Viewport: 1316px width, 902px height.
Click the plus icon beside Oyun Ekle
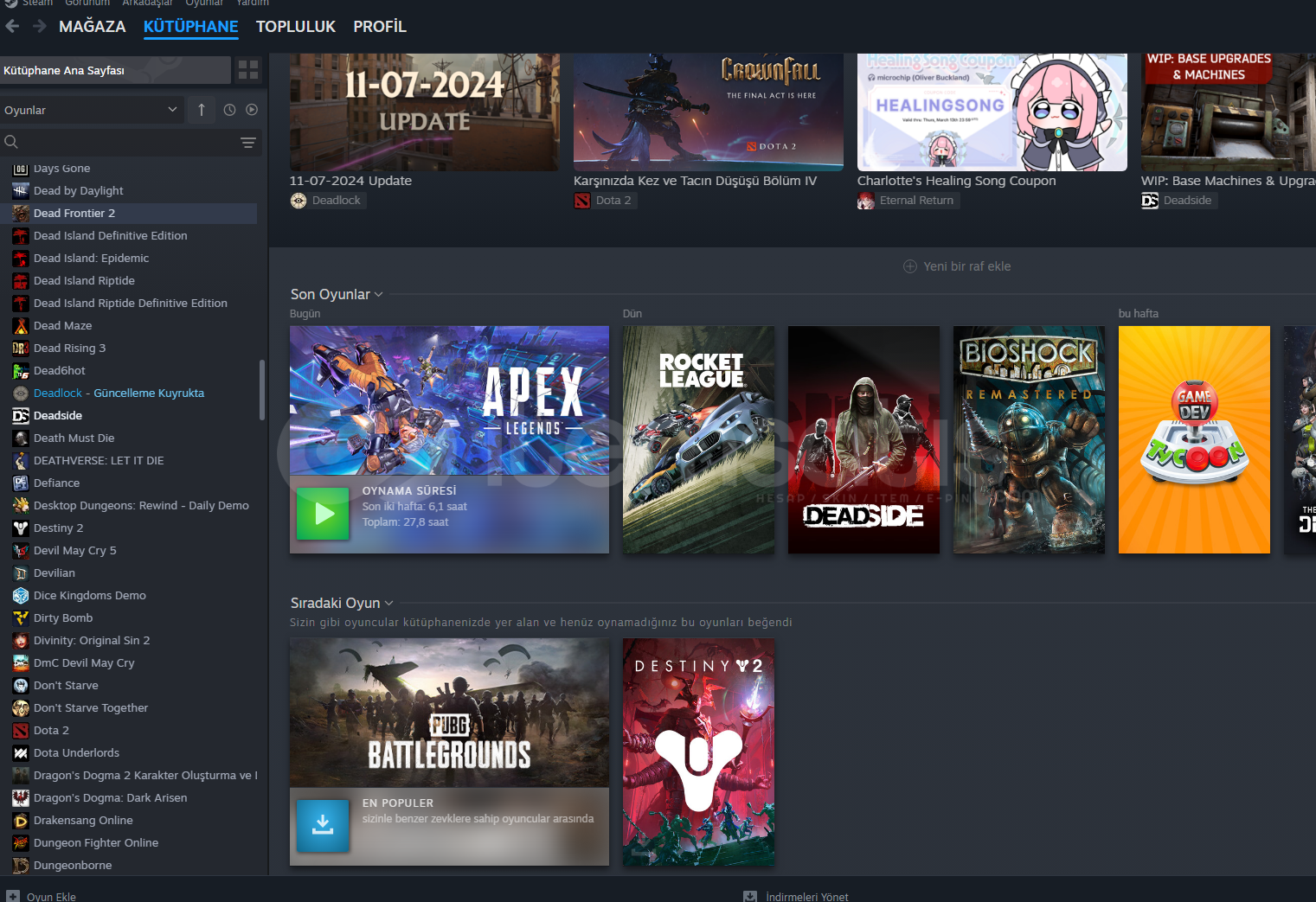coord(13,897)
